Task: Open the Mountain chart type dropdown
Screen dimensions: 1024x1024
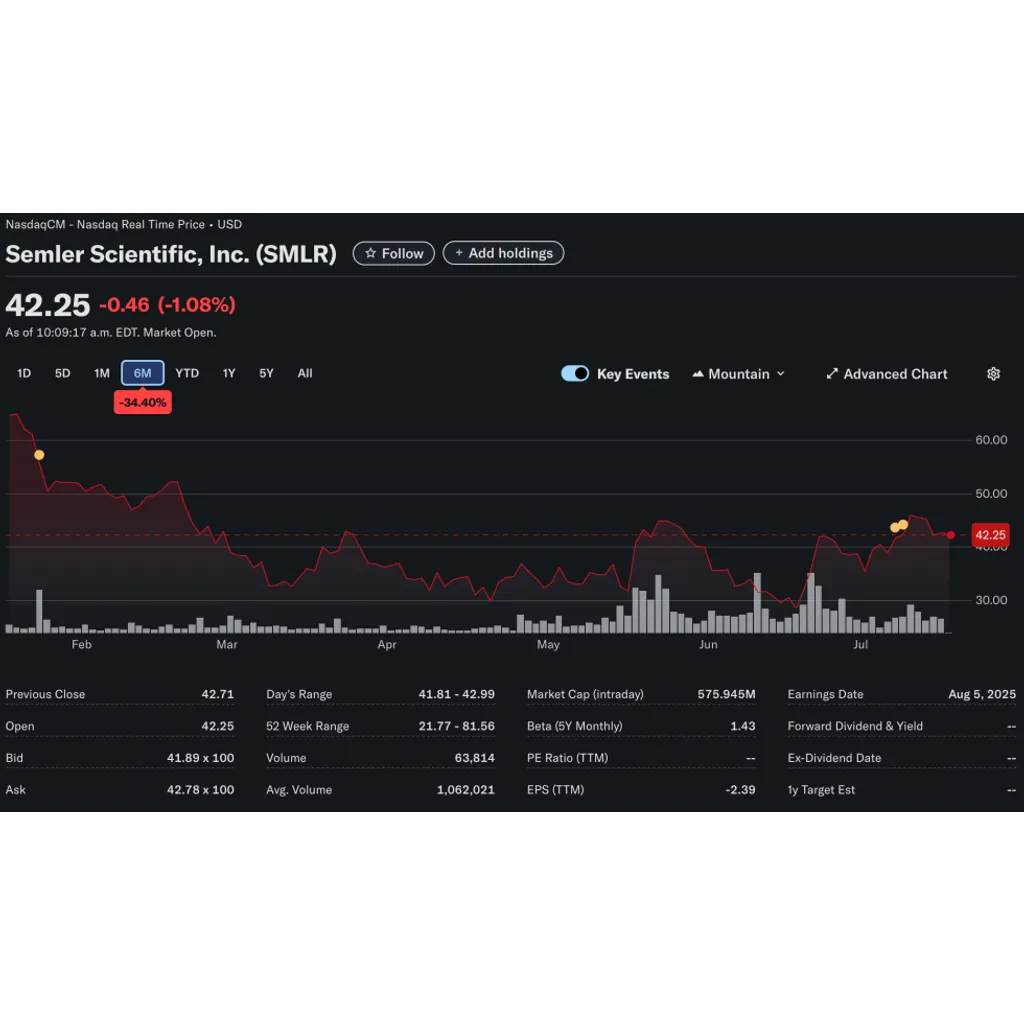Action: point(738,374)
